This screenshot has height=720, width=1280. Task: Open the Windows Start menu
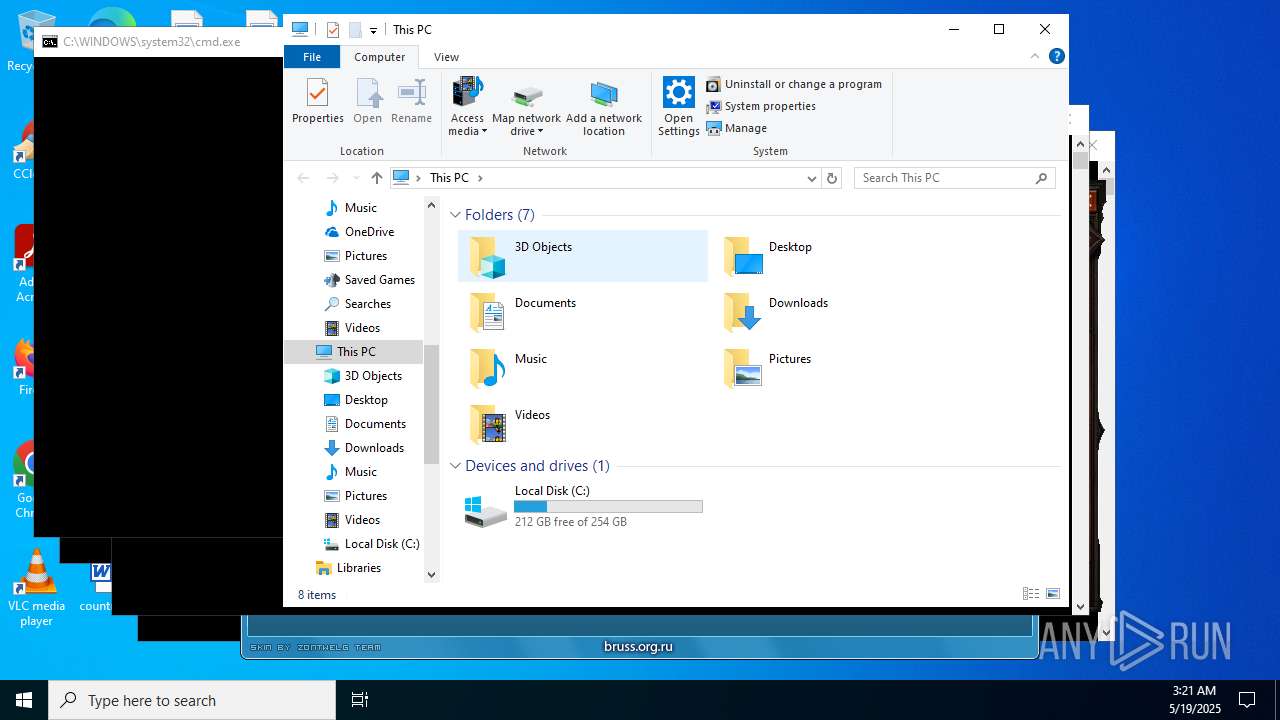[x=24, y=700]
